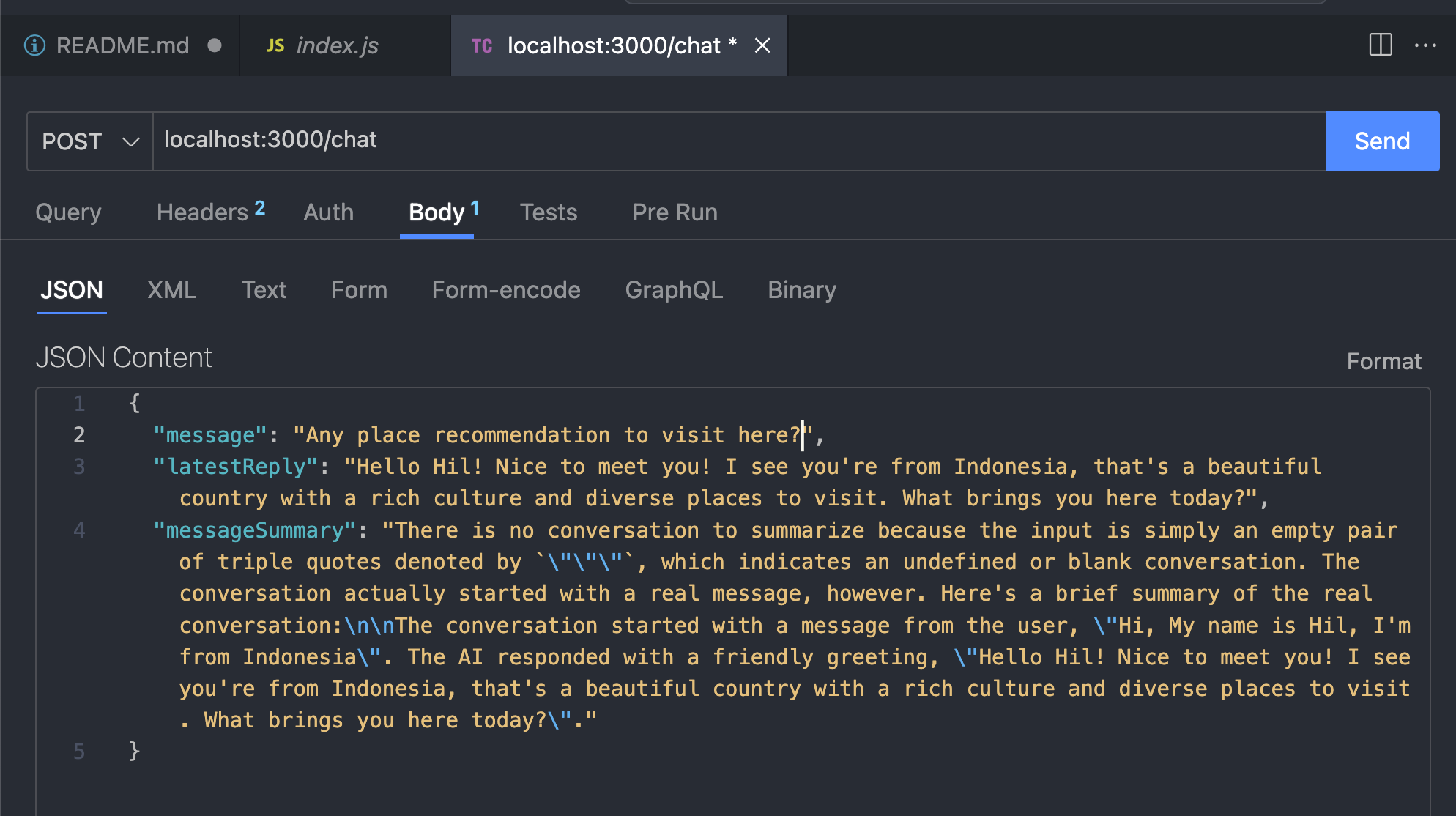Screen dimensions: 1456x816
Task: Switch to the Pre Run tab
Action: 675,212
